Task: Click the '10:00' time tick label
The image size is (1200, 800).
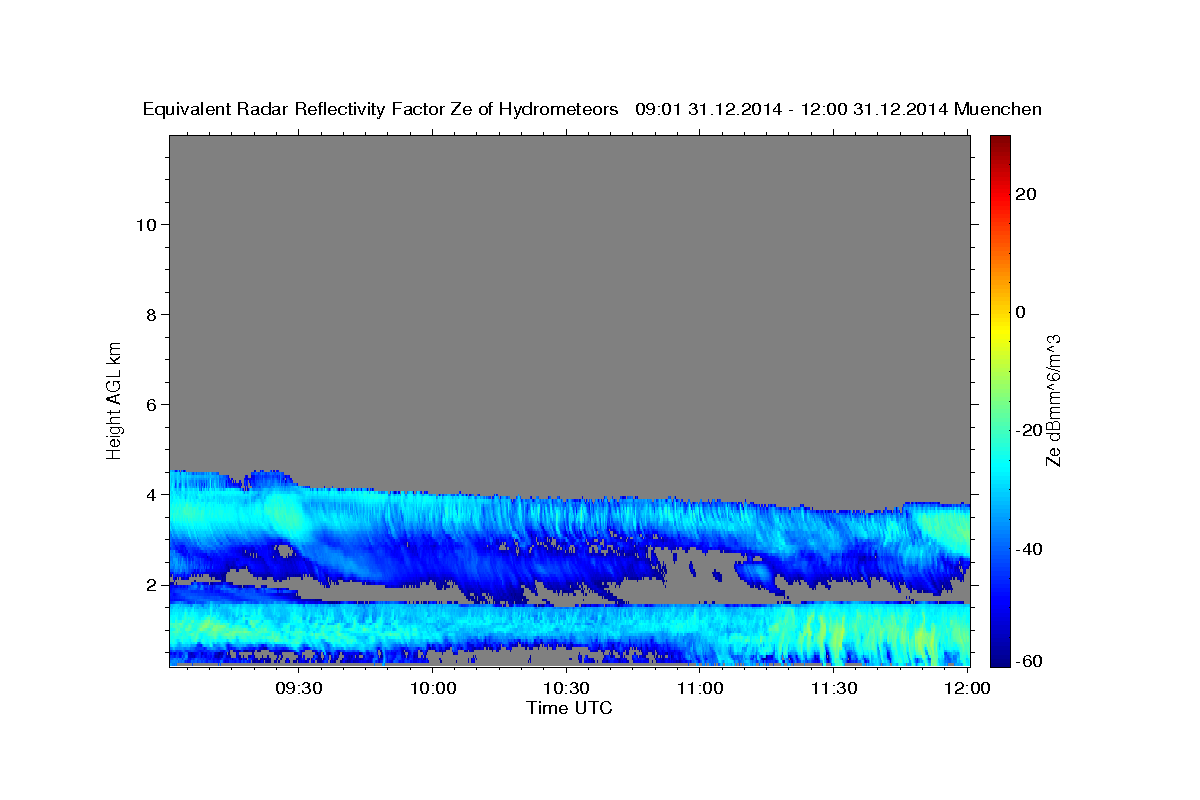Action: coord(433,688)
